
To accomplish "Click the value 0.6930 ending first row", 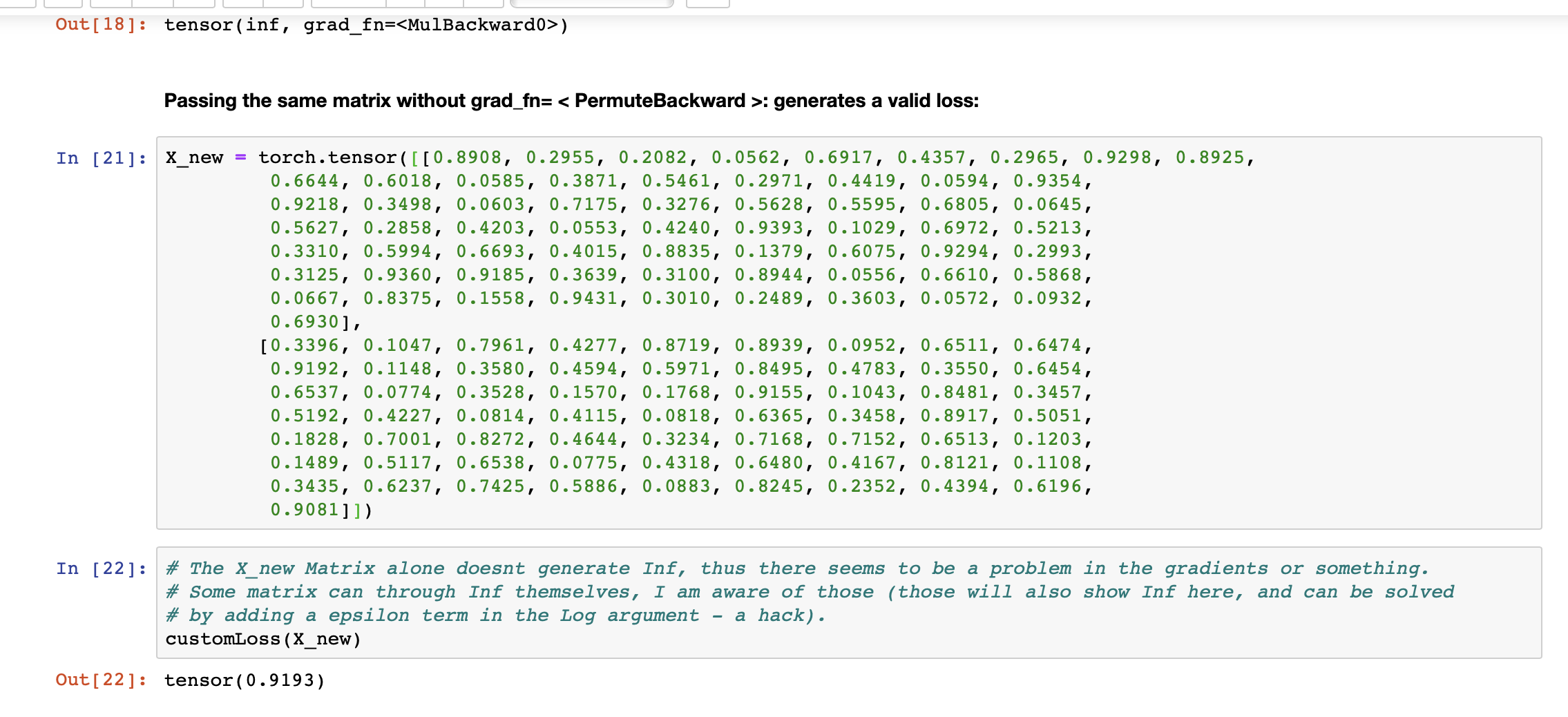I will point(305,322).
